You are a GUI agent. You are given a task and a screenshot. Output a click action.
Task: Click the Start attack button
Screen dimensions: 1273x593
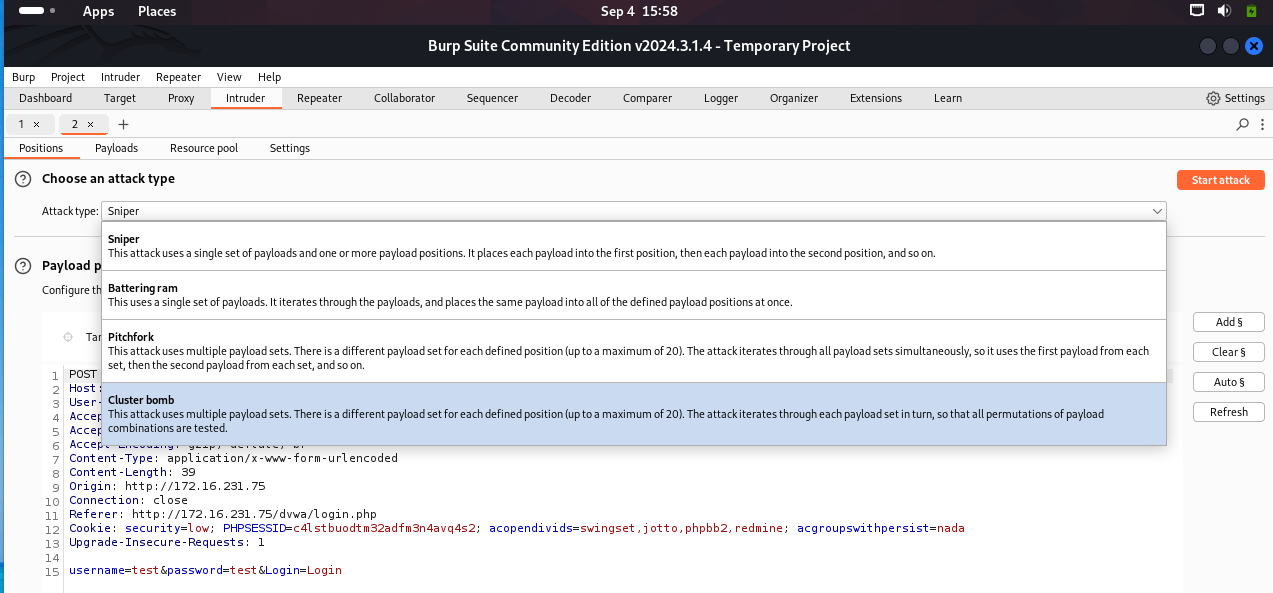click(1221, 180)
